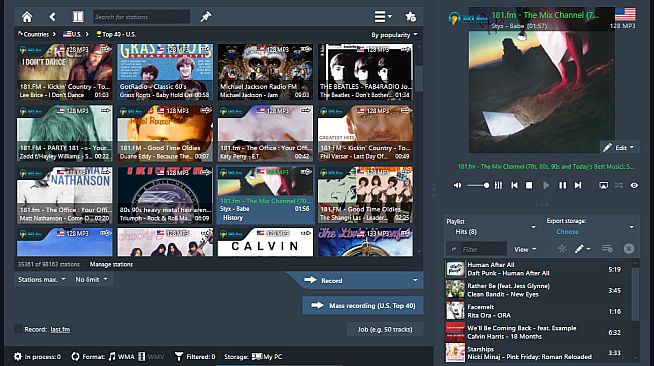Select track Rather Be by Clean Bandit
This screenshot has height=366, width=654.
[x=538, y=290]
